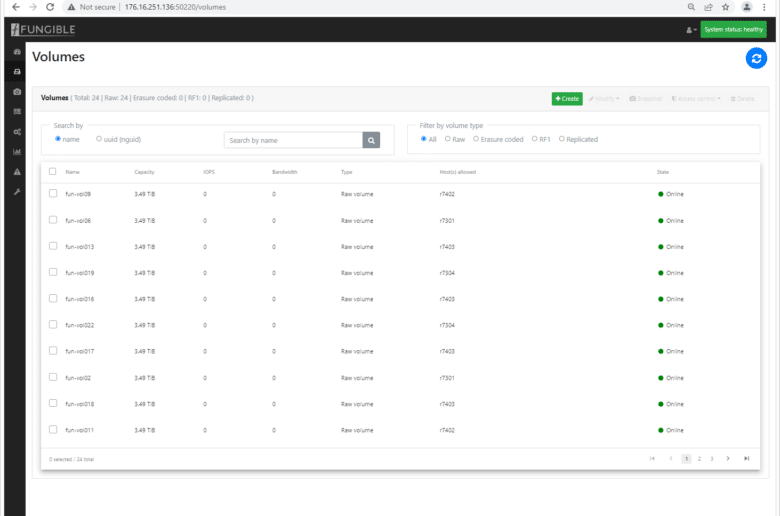The image size is (780, 516).
Task: Click the Snapshot button
Action: pyautogui.click(x=646, y=99)
